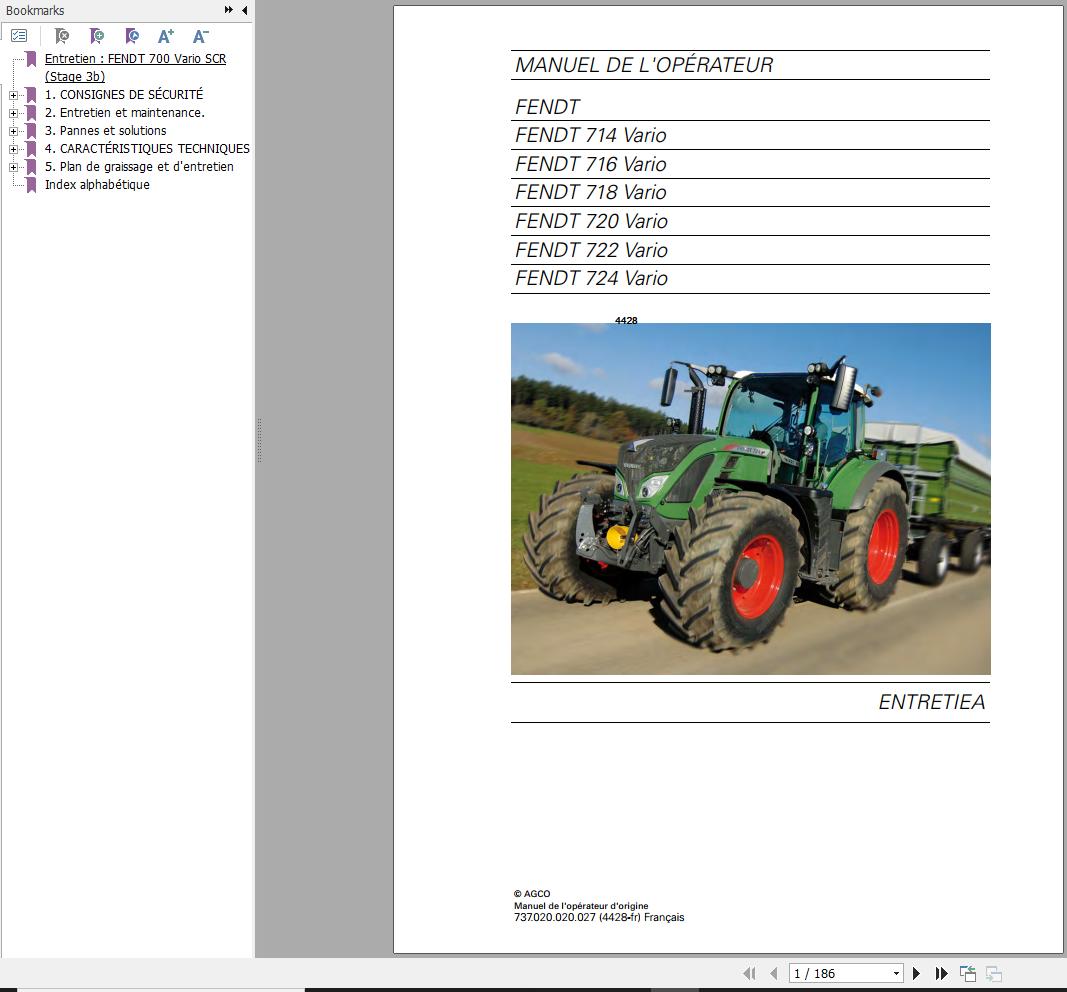1067x992 pixels.
Task: Click the MANUEL DE L'OPÉRATEUR heading
Action: pos(644,65)
